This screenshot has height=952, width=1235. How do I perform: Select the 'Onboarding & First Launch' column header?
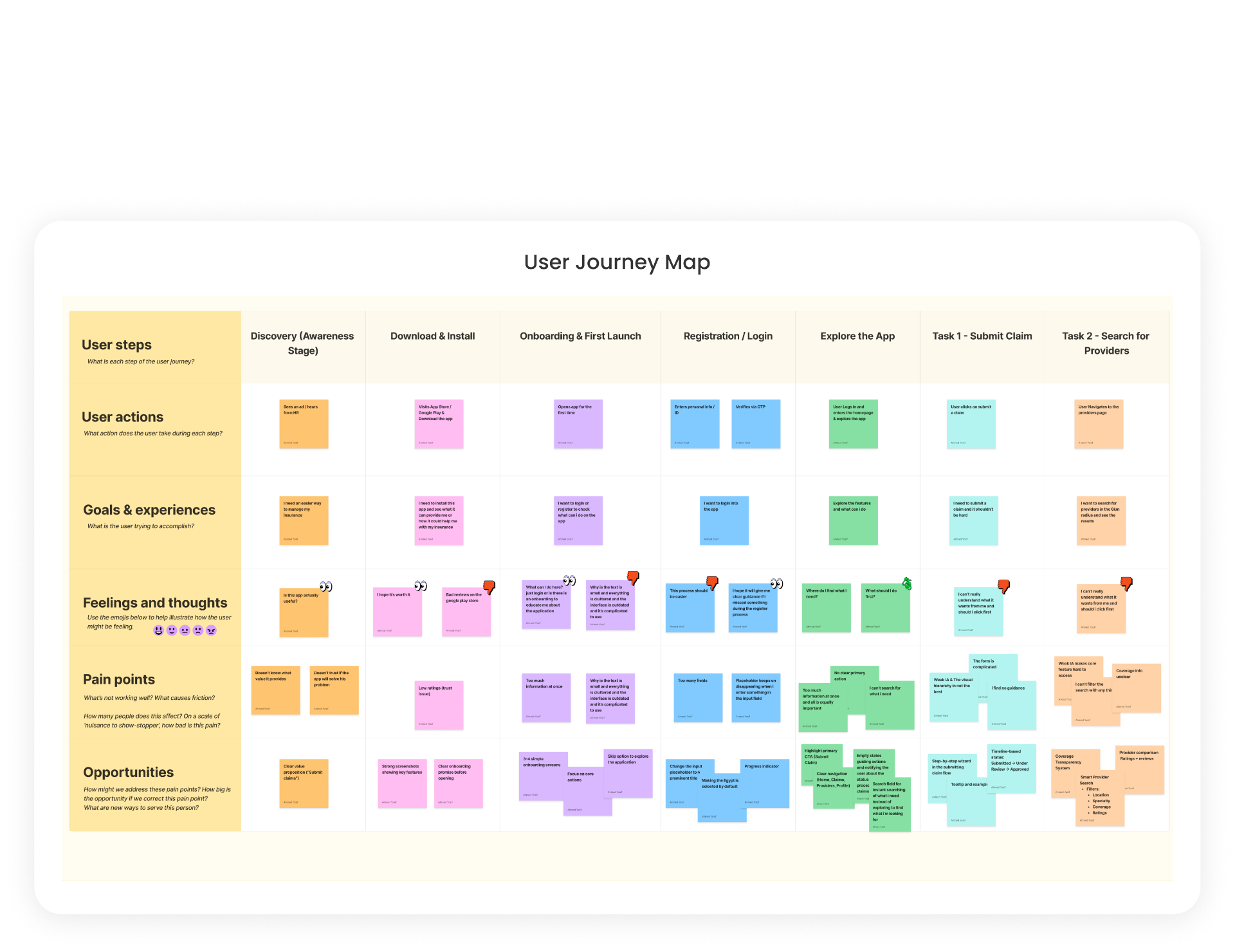[x=580, y=336]
